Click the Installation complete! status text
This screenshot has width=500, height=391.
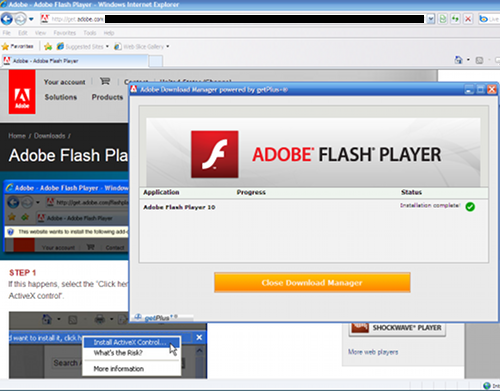[x=430, y=205]
